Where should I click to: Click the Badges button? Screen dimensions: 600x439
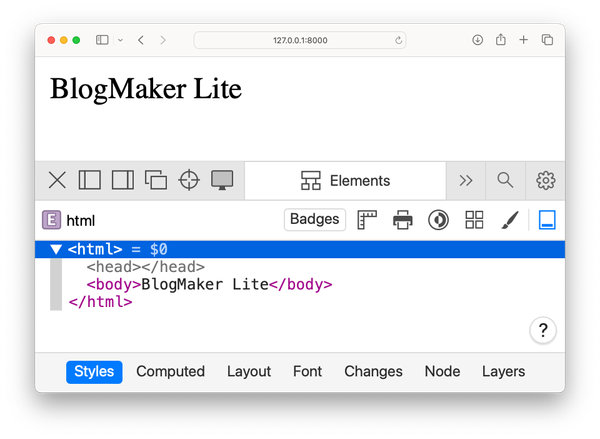click(315, 219)
